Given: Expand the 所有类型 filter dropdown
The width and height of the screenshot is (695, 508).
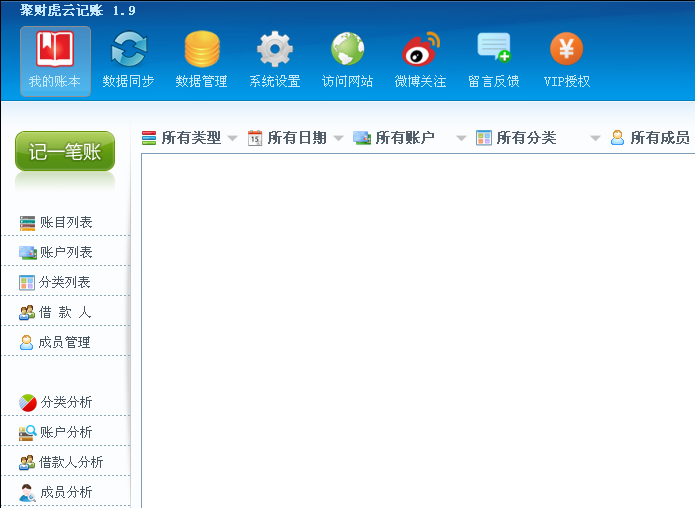Looking at the screenshot, I should (190, 138).
